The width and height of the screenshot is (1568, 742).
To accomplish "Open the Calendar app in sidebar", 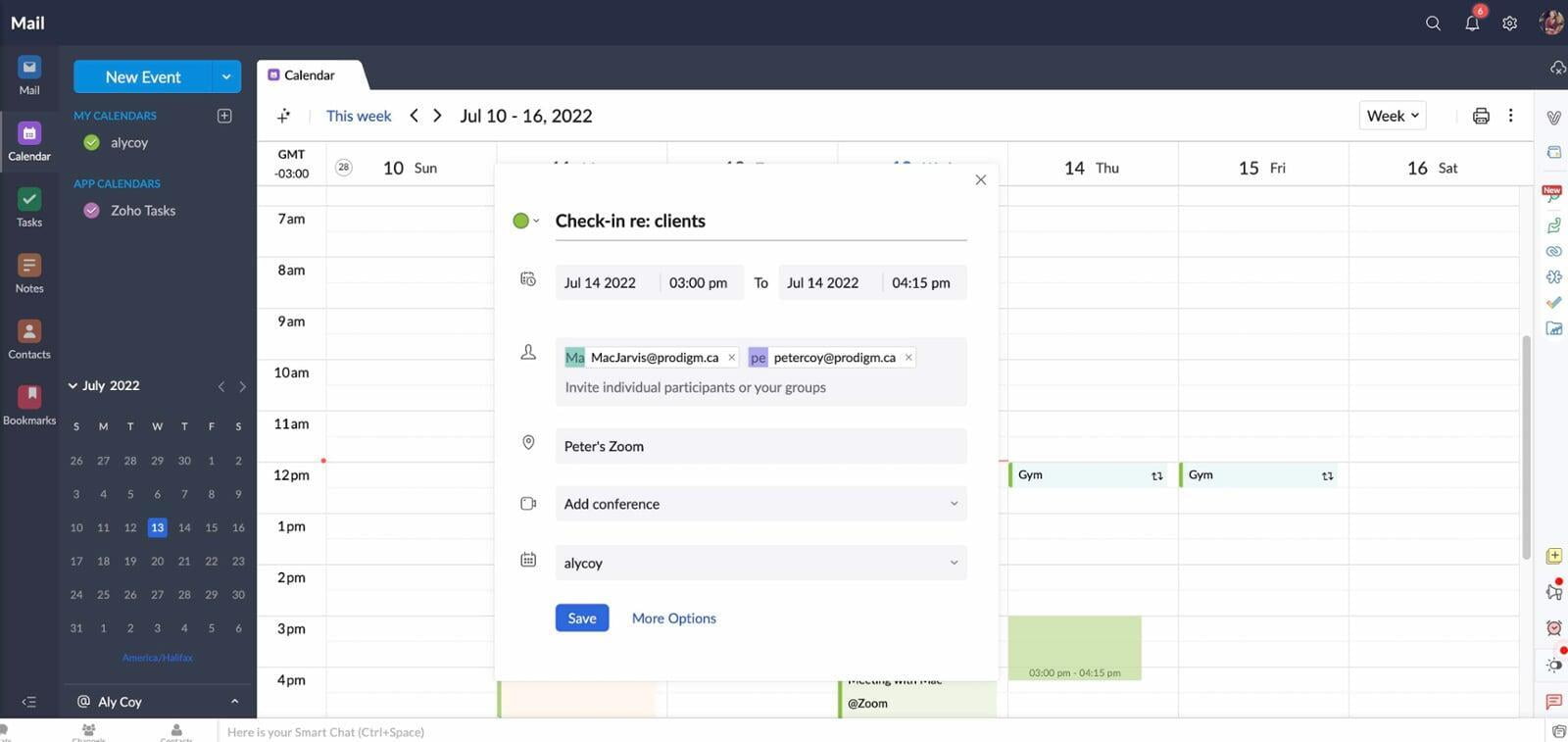I will [x=29, y=141].
